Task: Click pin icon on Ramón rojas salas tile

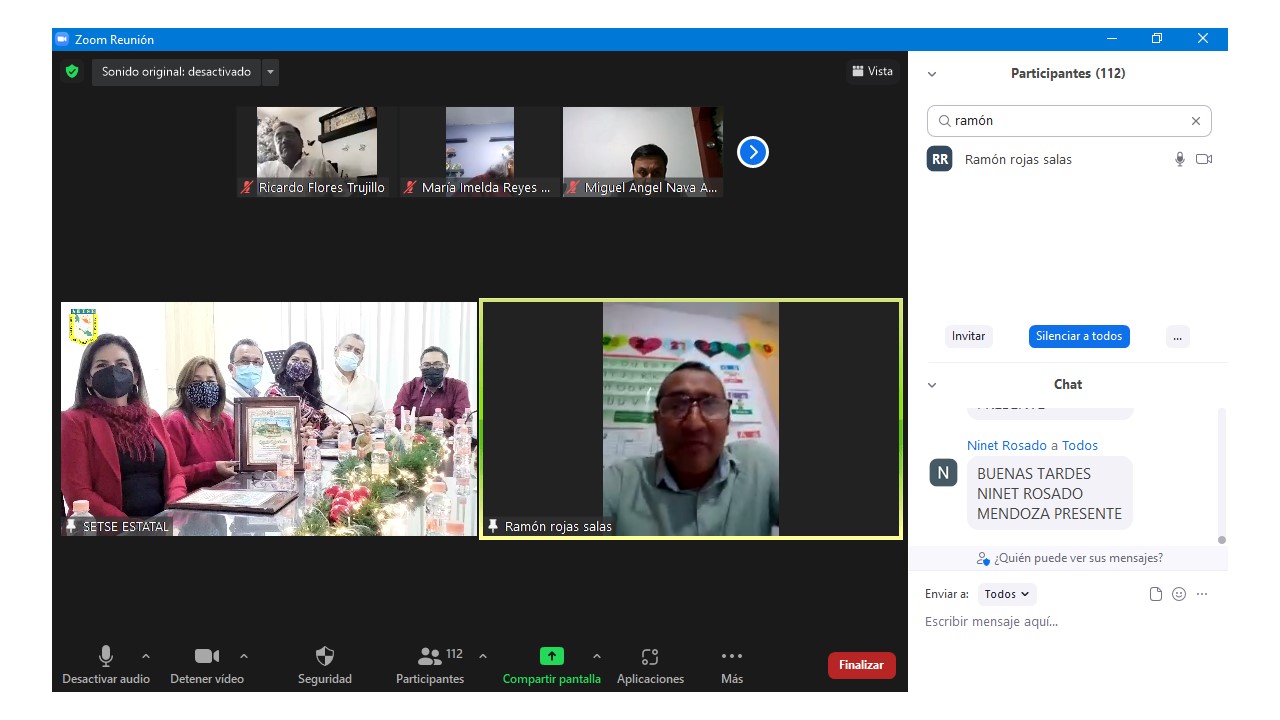Action: pos(493,526)
